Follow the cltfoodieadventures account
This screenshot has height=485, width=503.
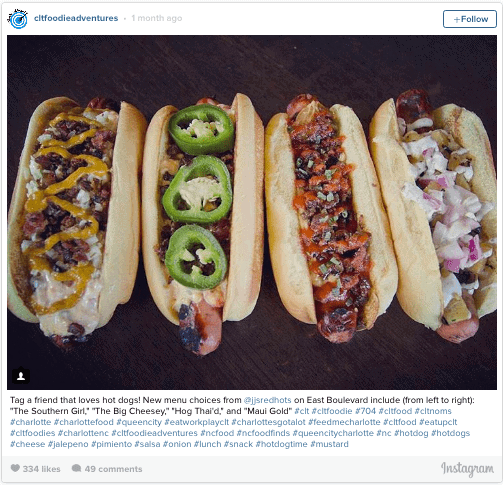[470, 19]
